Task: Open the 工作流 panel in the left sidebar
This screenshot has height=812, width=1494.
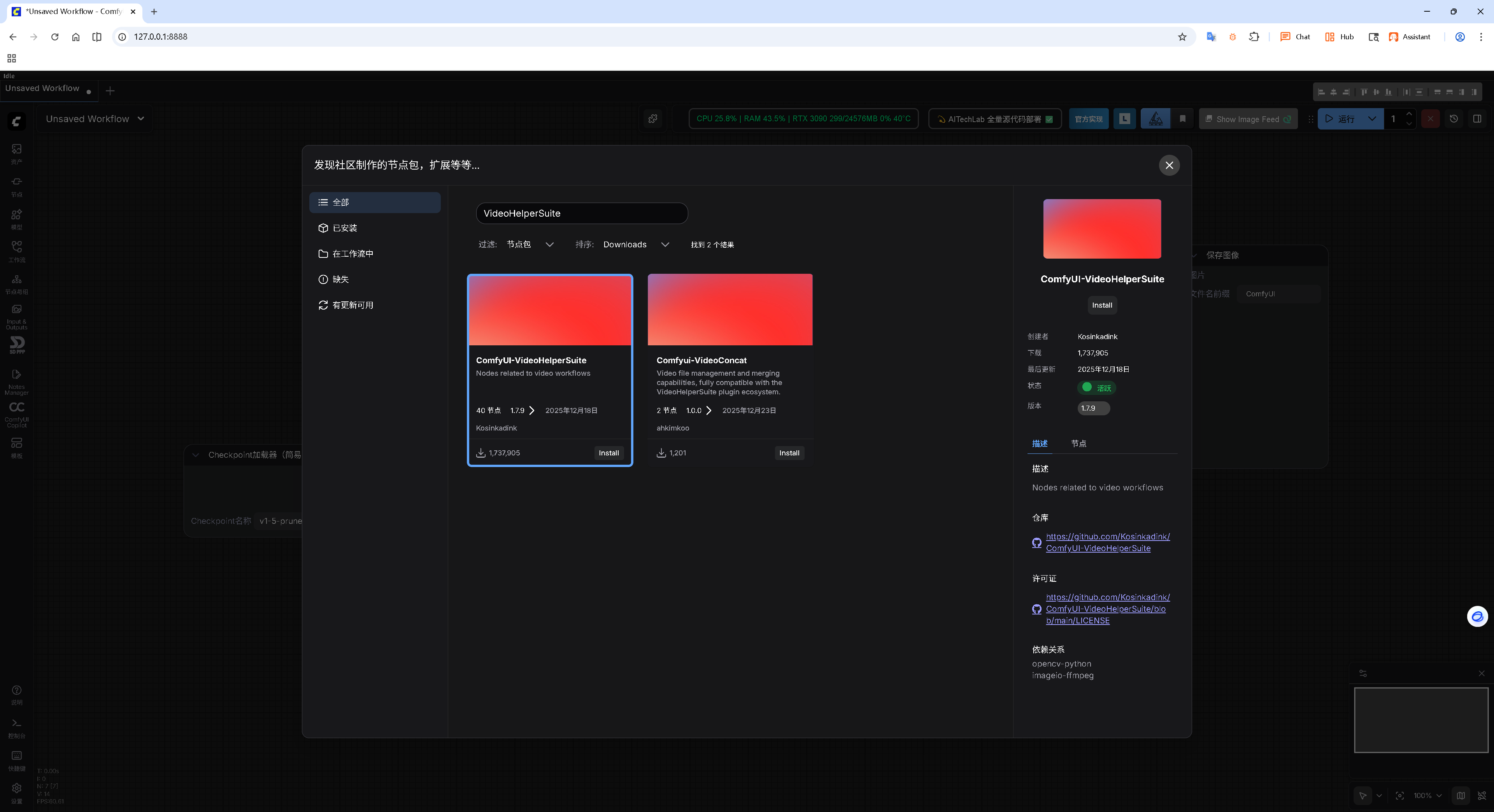Action: click(16, 250)
